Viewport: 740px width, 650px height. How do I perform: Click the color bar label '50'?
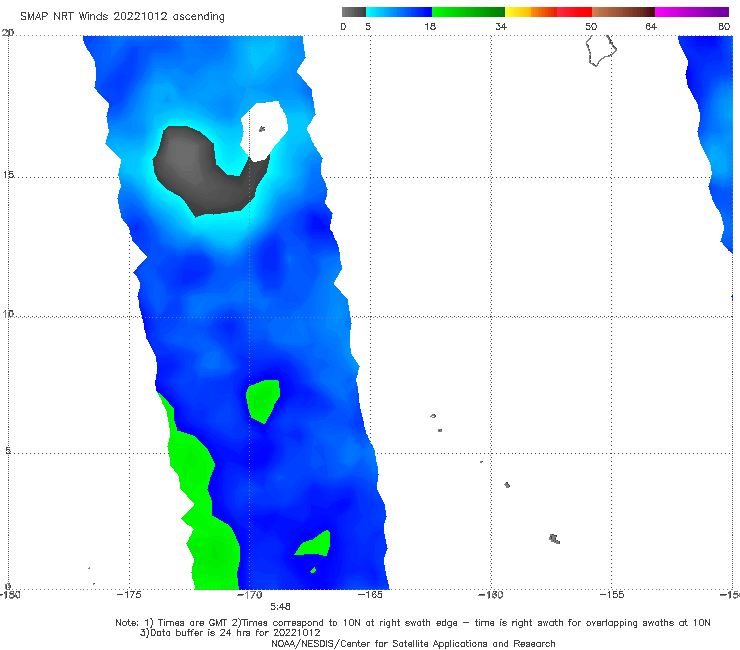591,26
